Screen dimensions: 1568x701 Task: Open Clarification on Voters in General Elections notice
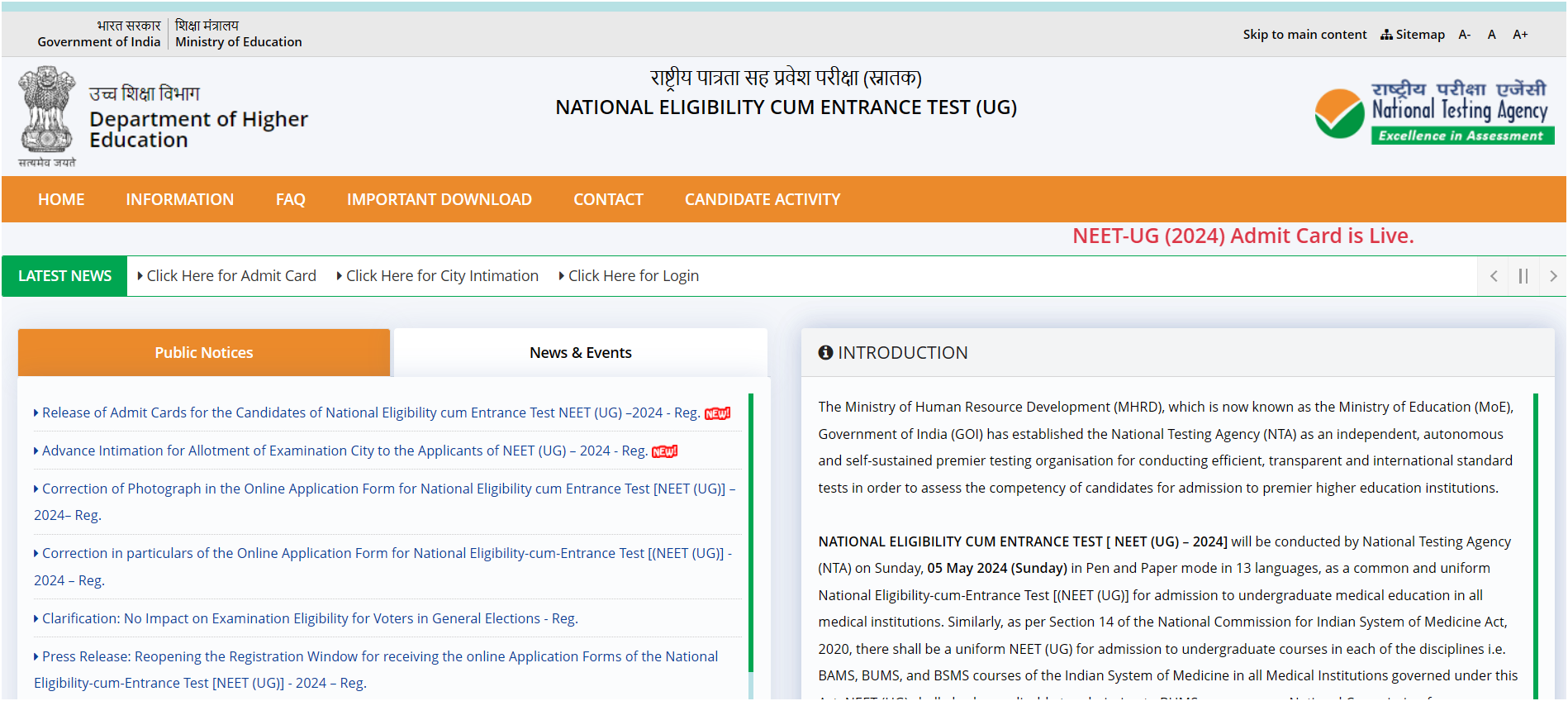[306, 618]
